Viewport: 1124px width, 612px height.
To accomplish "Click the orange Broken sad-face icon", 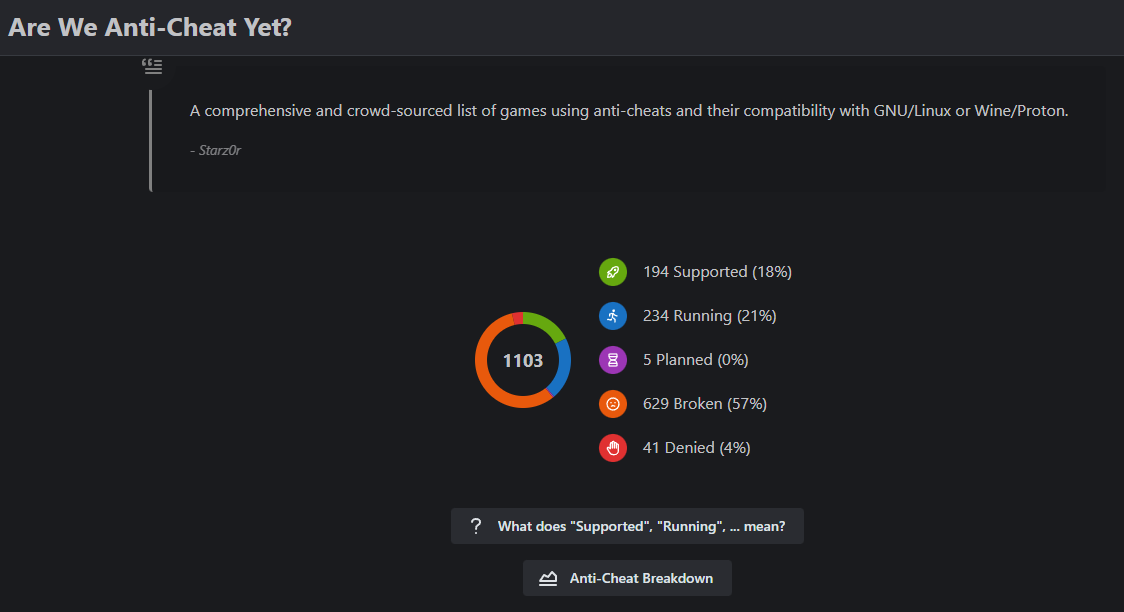I will click(613, 404).
